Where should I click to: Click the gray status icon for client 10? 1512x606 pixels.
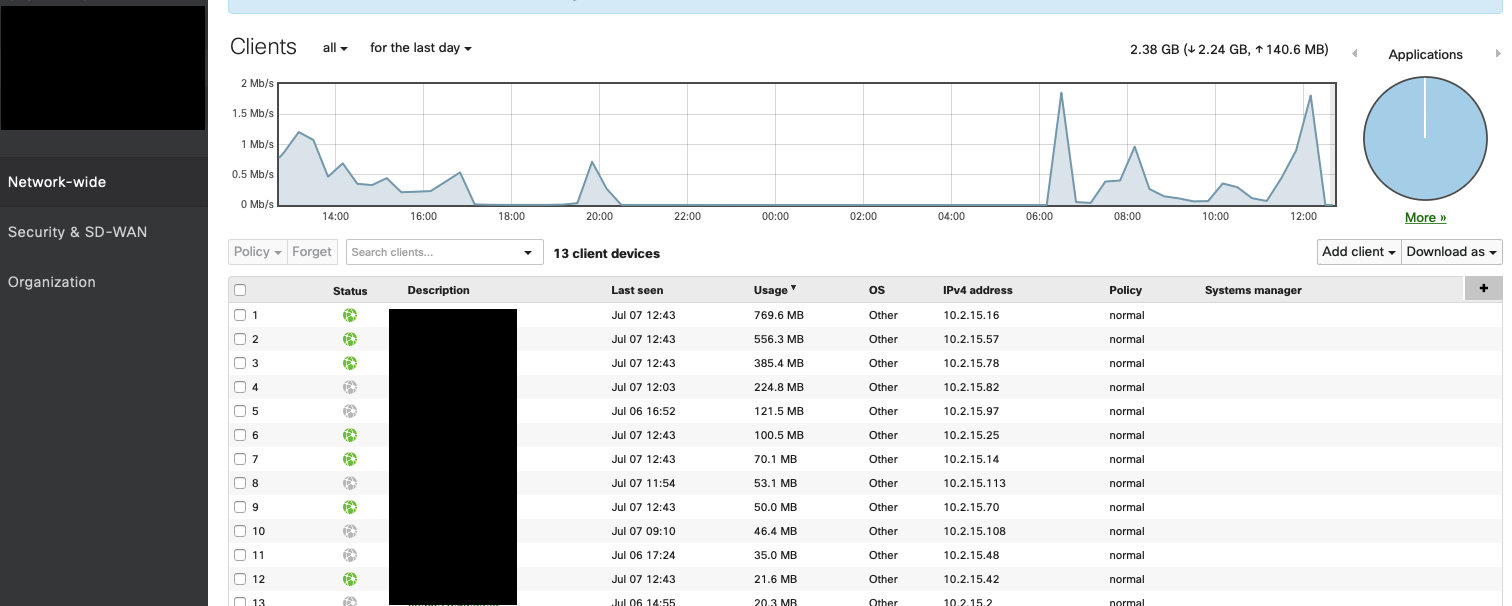click(349, 530)
